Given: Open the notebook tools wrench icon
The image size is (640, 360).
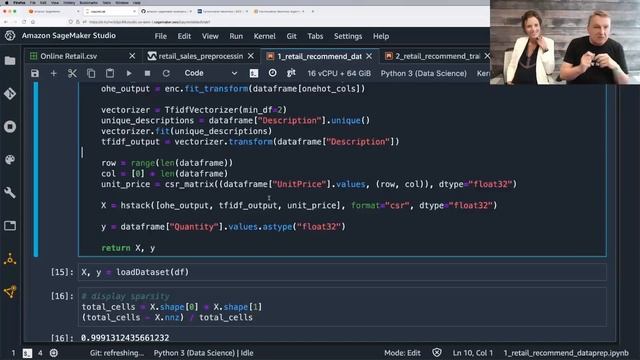Looking at the screenshot, I should coord(10,192).
